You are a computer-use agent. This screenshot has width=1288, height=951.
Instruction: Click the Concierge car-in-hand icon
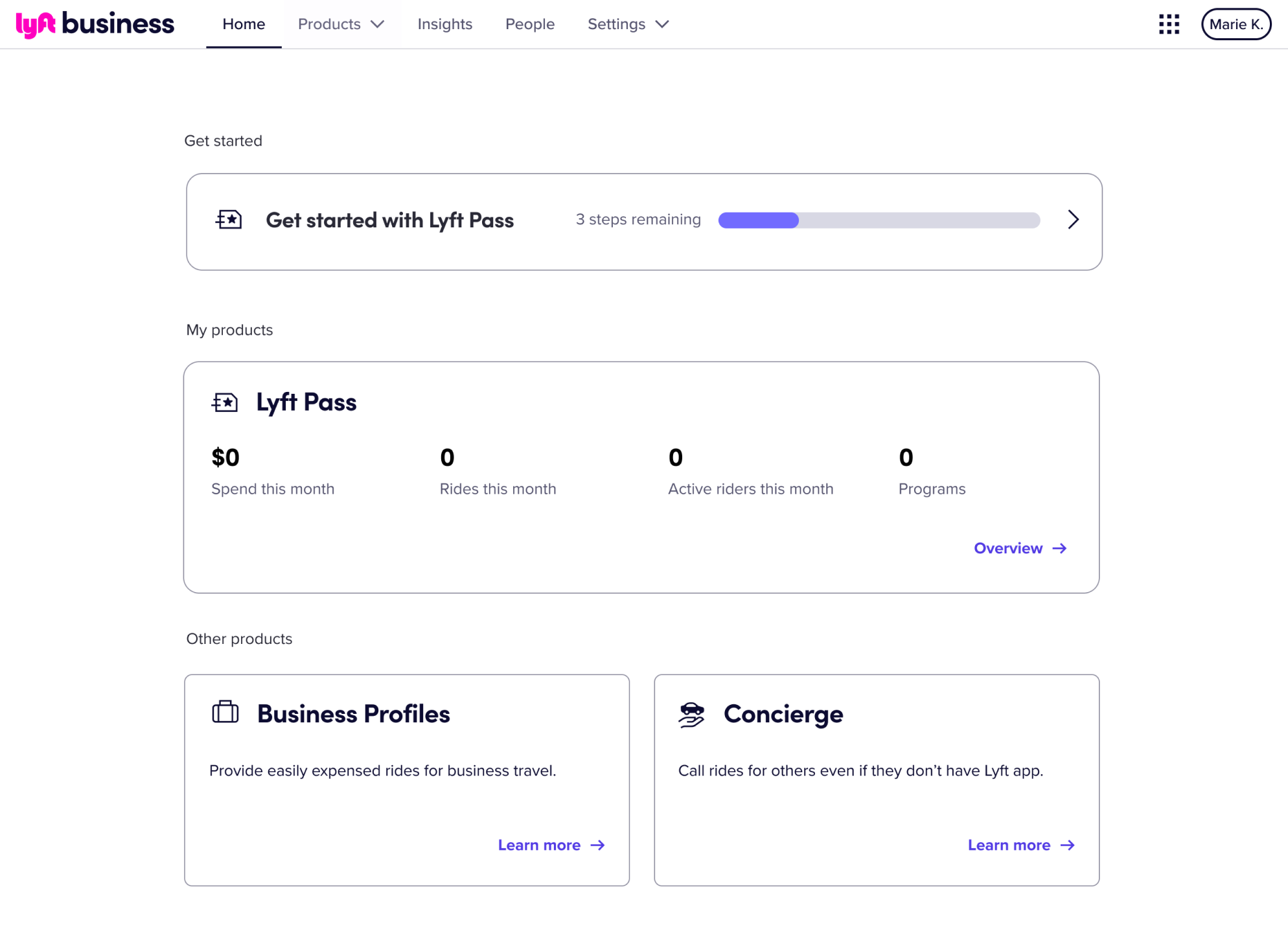691,715
